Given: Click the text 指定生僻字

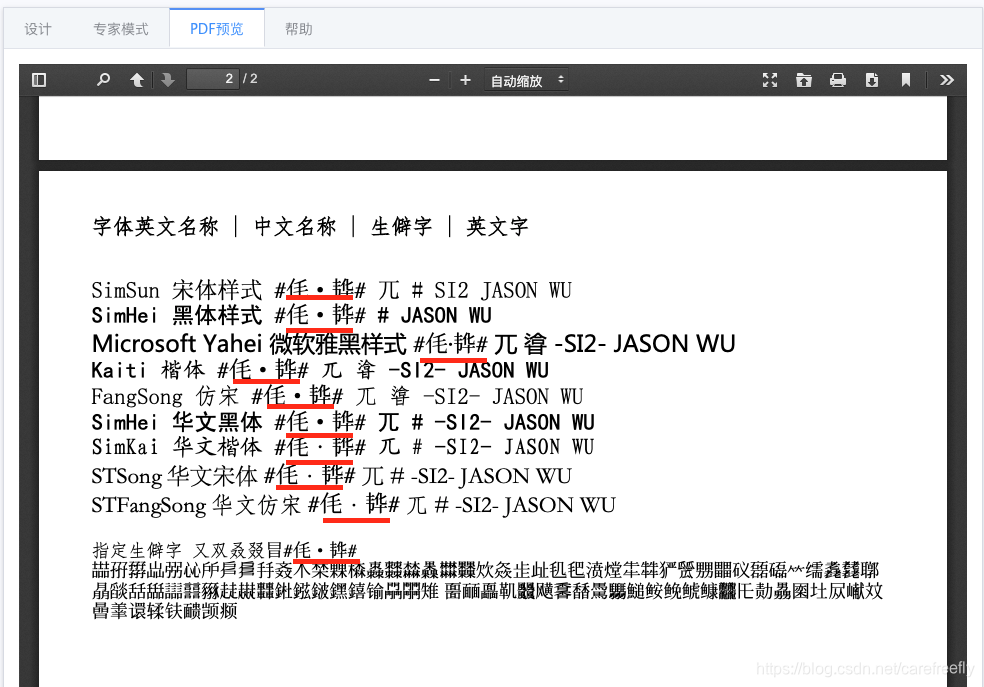Looking at the screenshot, I should (137, 550).
